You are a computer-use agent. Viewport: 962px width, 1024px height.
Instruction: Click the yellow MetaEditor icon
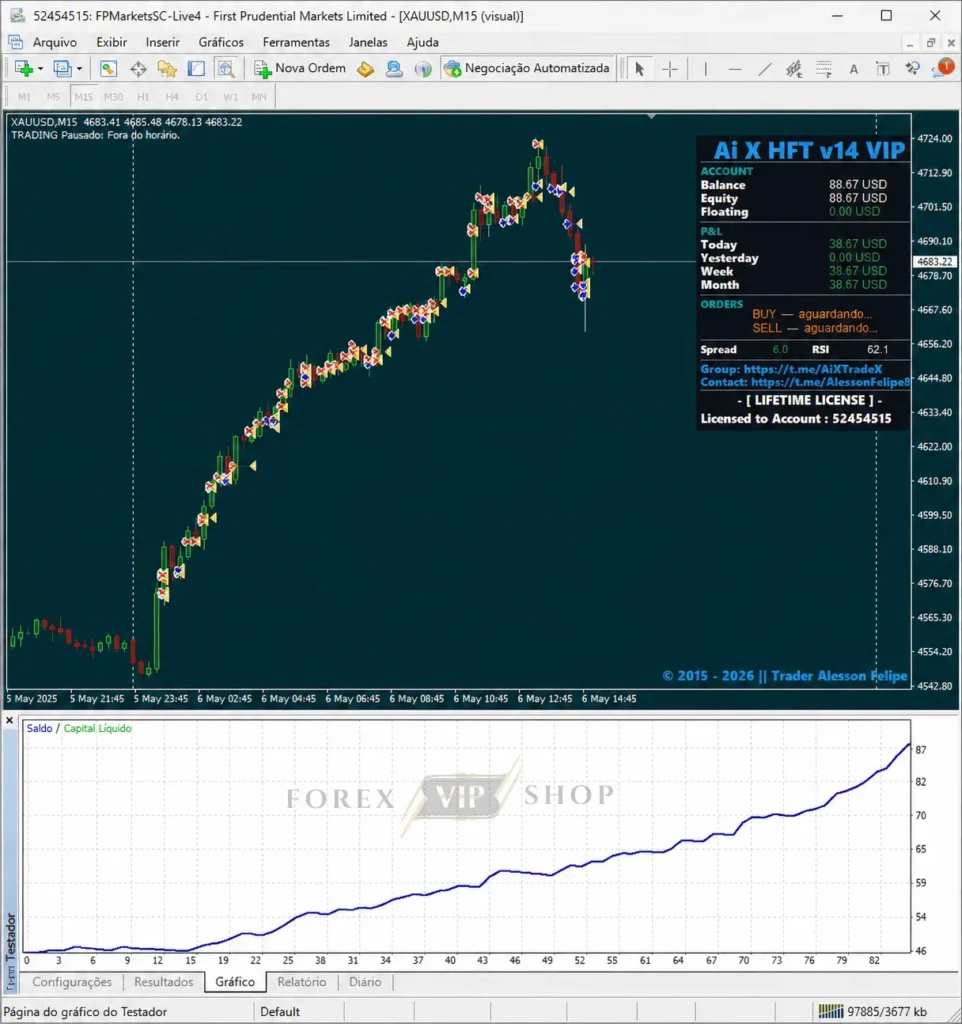coord(365,69)
